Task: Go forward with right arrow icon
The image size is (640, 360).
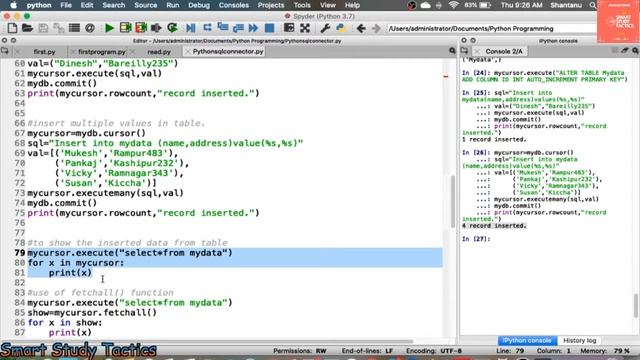Action: coord(376,28)
